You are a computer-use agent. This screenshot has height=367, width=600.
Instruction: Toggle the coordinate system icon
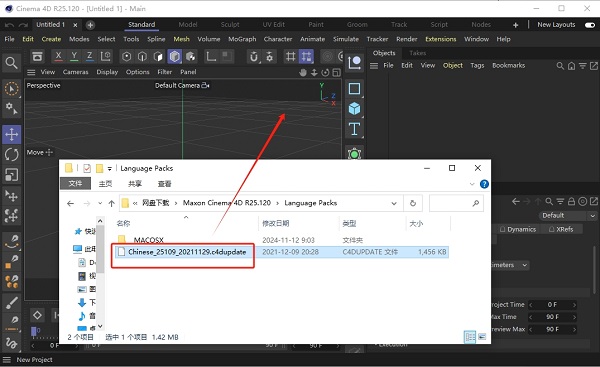[106, 57]
